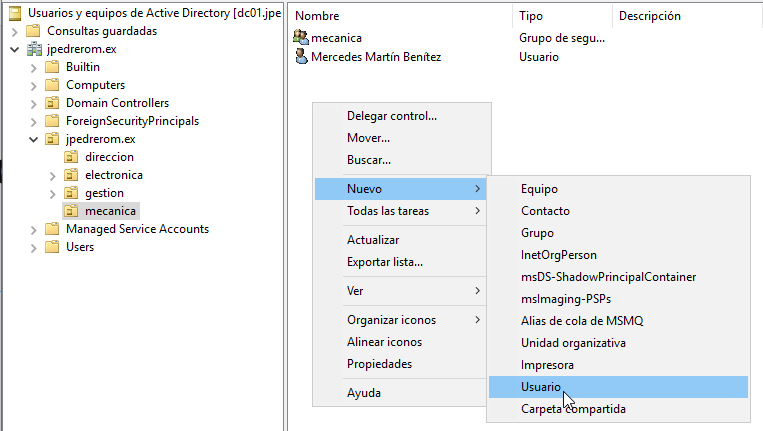Click the gestion organizational unit icon
Viewport: 763px width, 431px height.
[71, 193]
